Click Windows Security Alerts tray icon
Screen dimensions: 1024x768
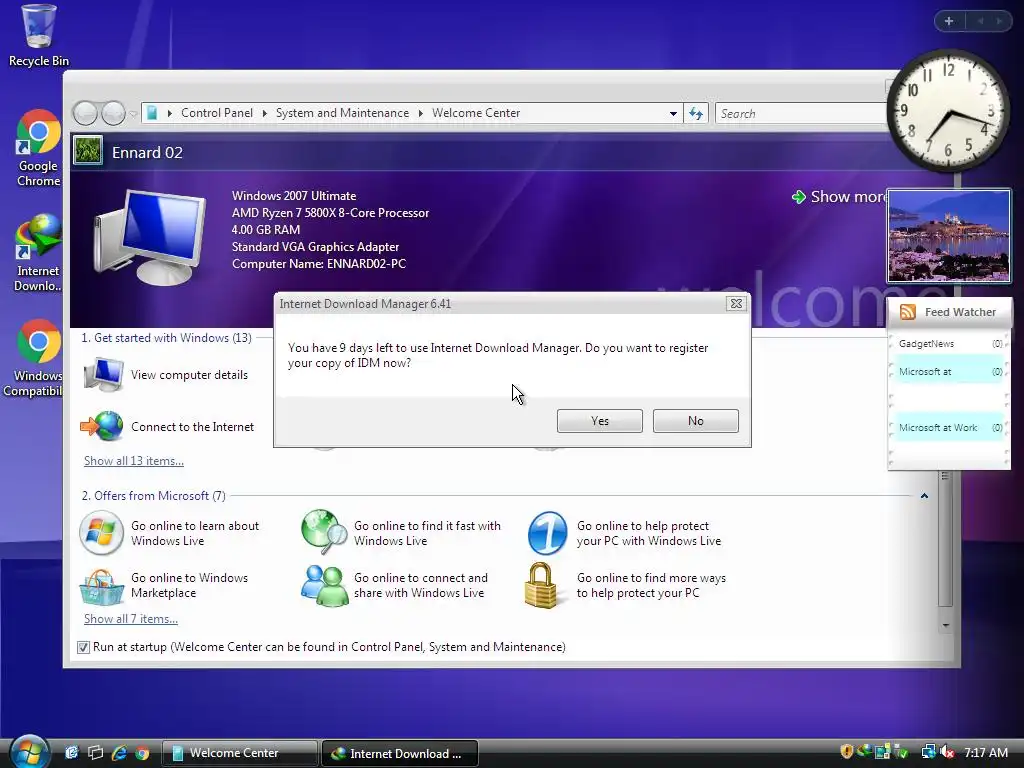846,752
